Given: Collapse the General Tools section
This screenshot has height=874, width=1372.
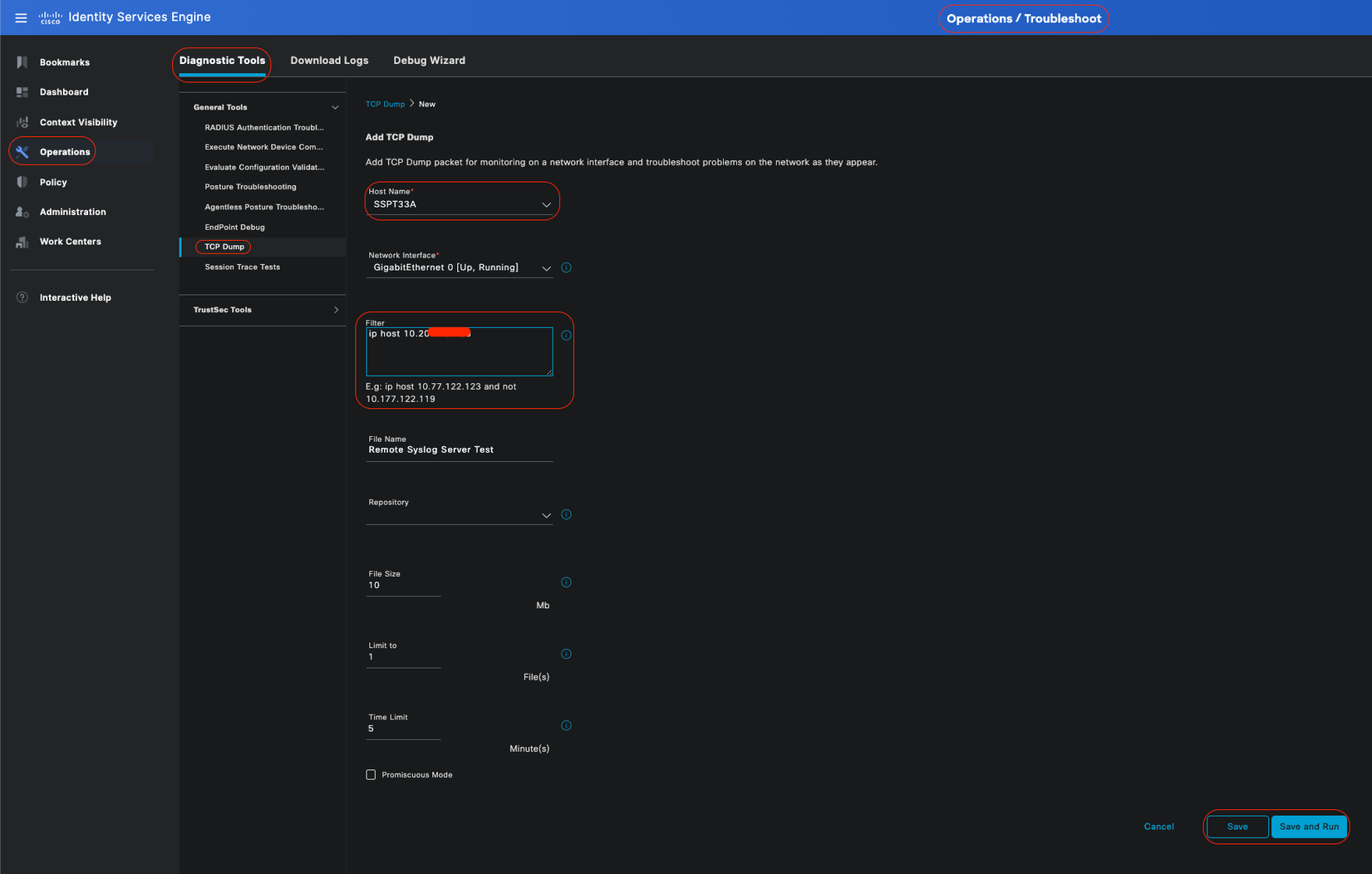Looking at the screenshot, I should point(335,107).
